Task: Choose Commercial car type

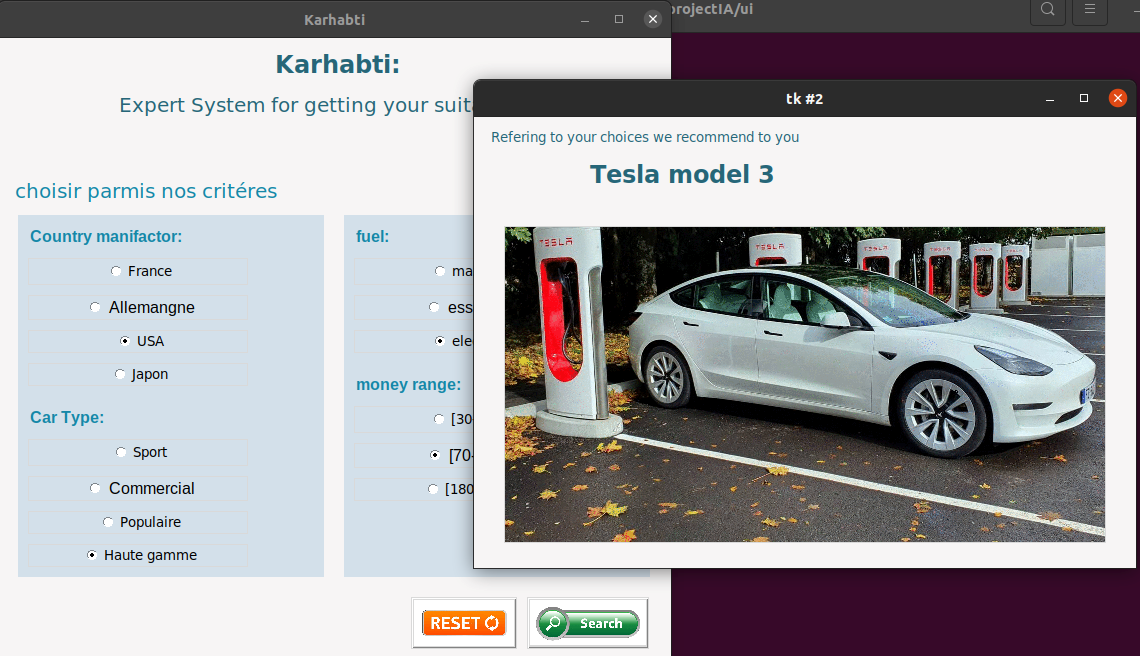Action: (138, 488)
